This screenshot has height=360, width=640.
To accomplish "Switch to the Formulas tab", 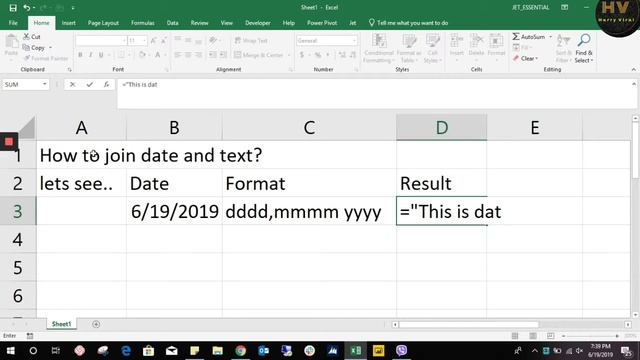I will tap(143, 23).
